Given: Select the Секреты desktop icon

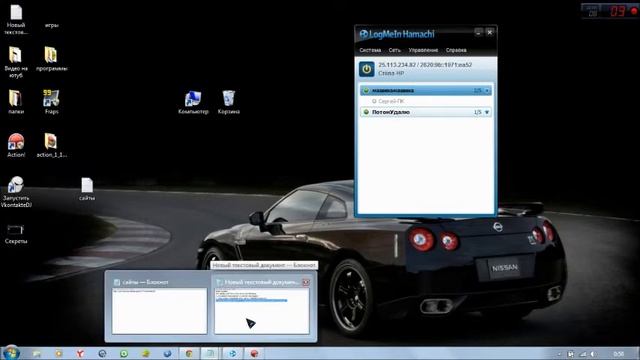Looking at the screenshot, I should 16,234.
